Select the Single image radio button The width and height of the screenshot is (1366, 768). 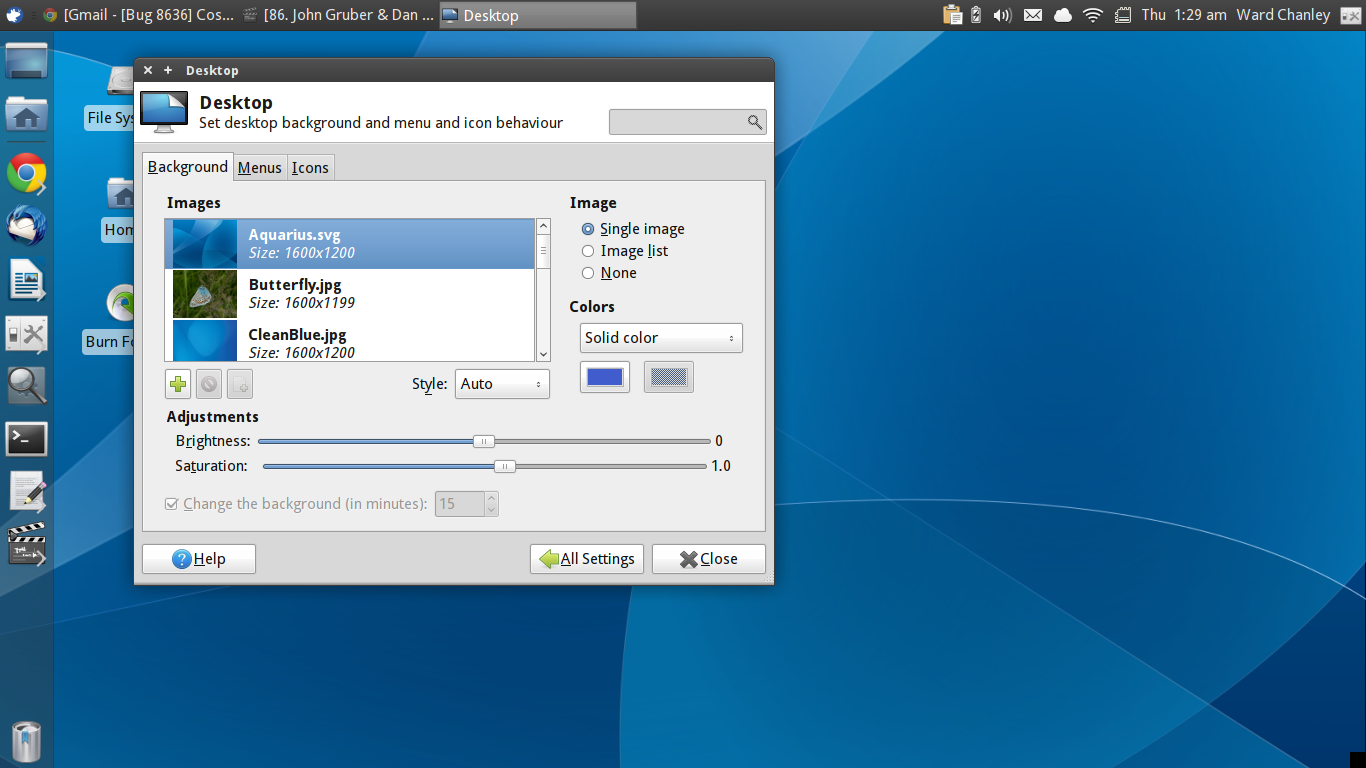point(588,229)
